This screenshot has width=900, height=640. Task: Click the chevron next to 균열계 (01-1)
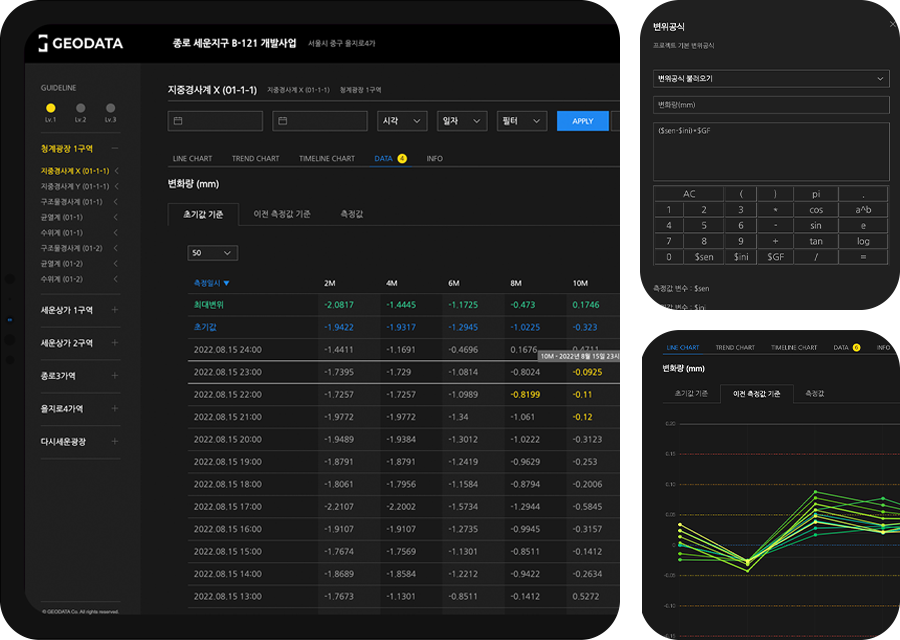116,218
